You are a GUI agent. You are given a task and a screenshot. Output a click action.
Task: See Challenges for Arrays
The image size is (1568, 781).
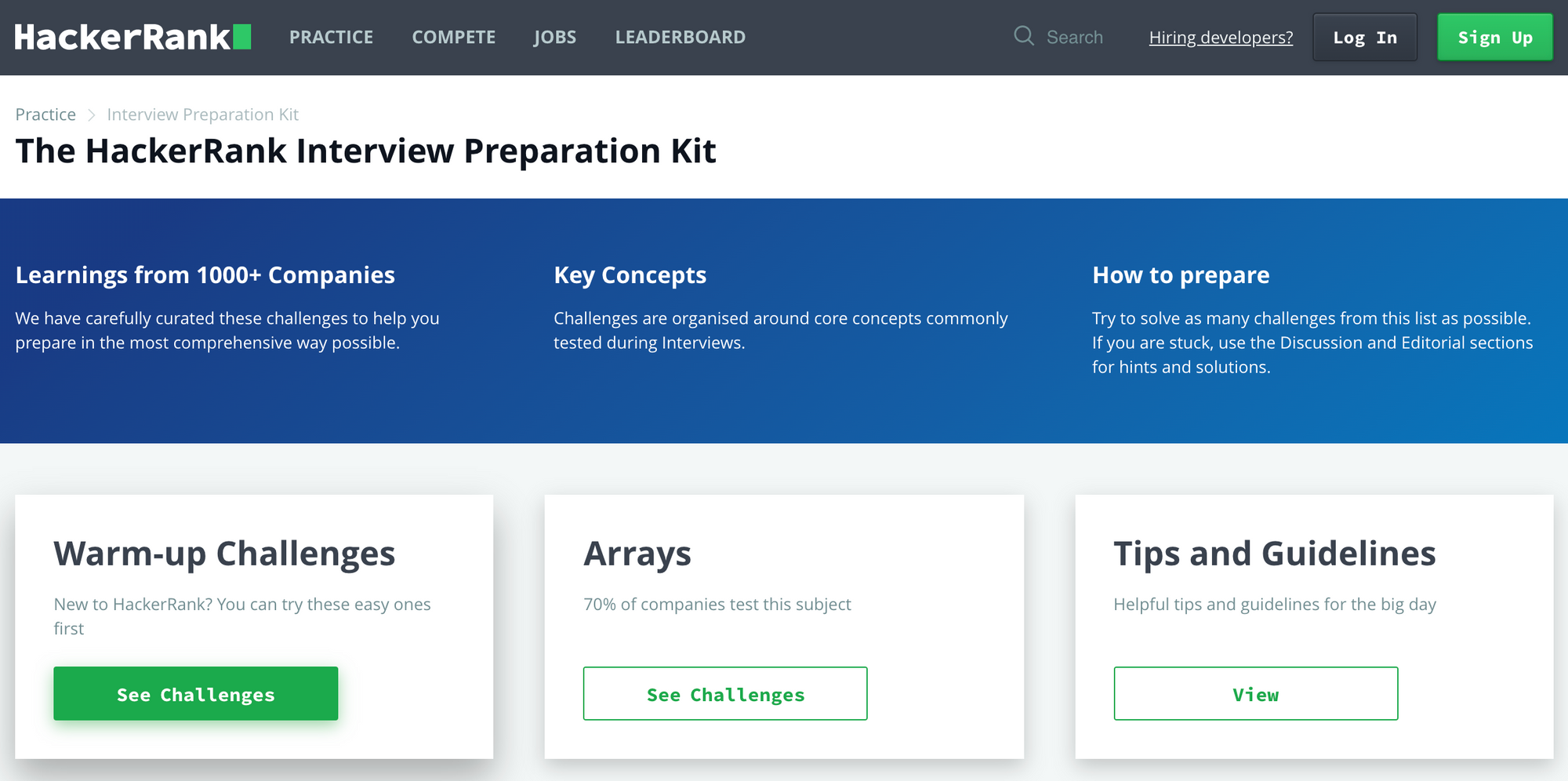[725, 694]
